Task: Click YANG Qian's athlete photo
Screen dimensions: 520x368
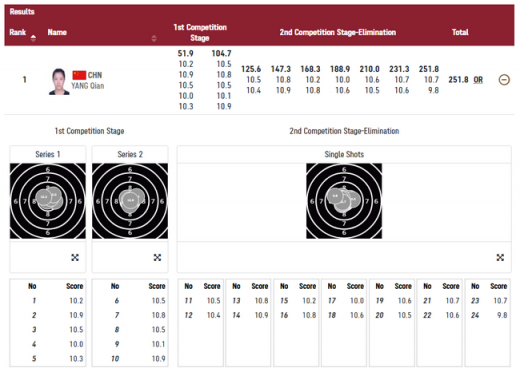Action: click(59, 81)
